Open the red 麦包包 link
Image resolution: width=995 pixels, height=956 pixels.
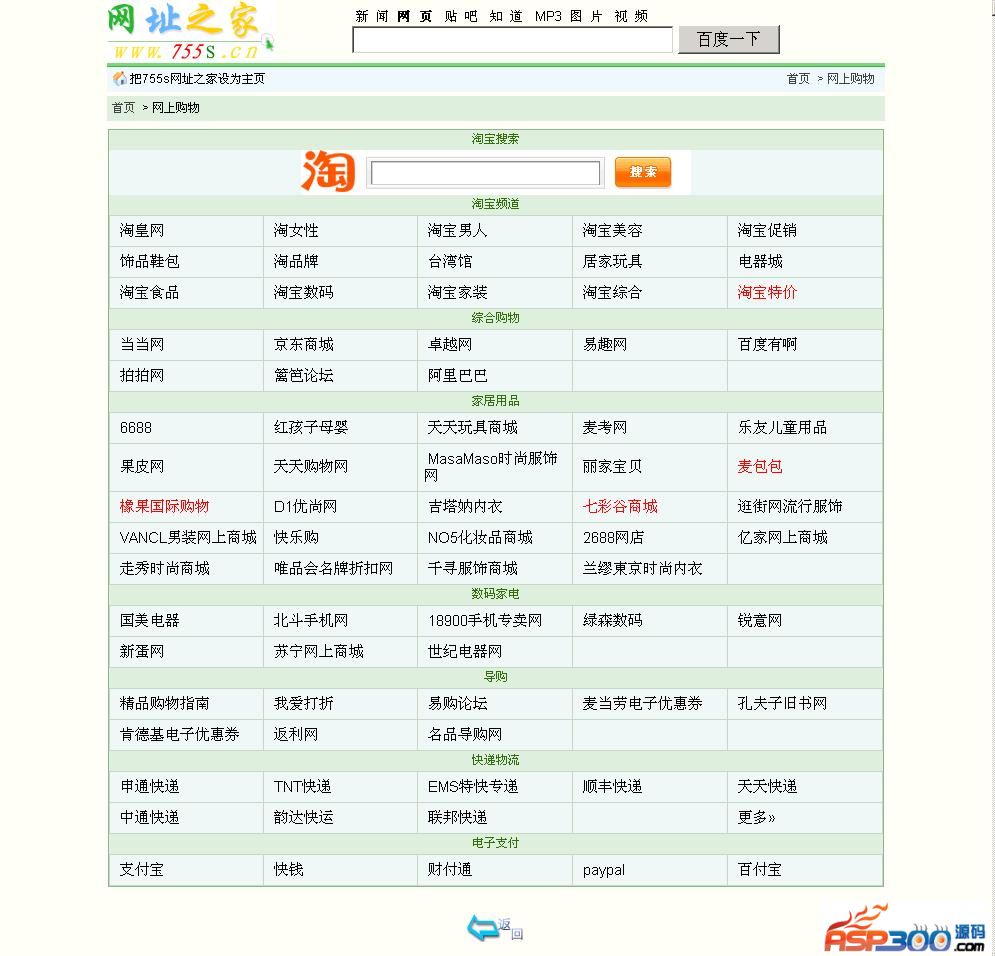pyautogui.click(x=760, y=467)
